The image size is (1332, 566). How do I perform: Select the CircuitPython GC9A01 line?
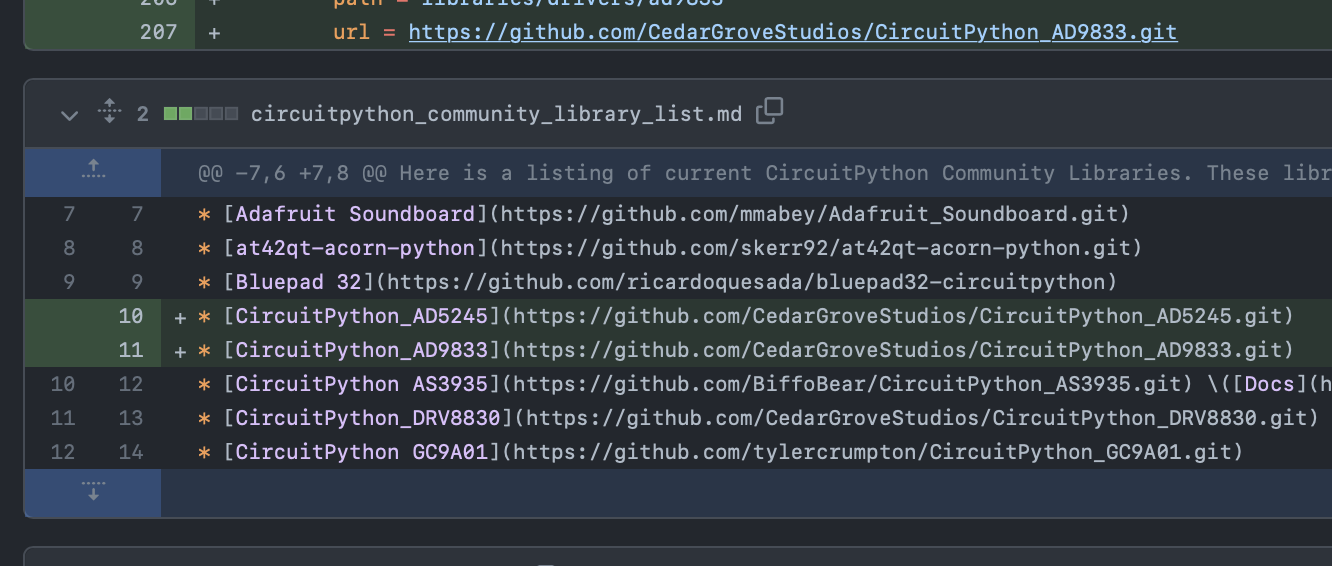720,452
